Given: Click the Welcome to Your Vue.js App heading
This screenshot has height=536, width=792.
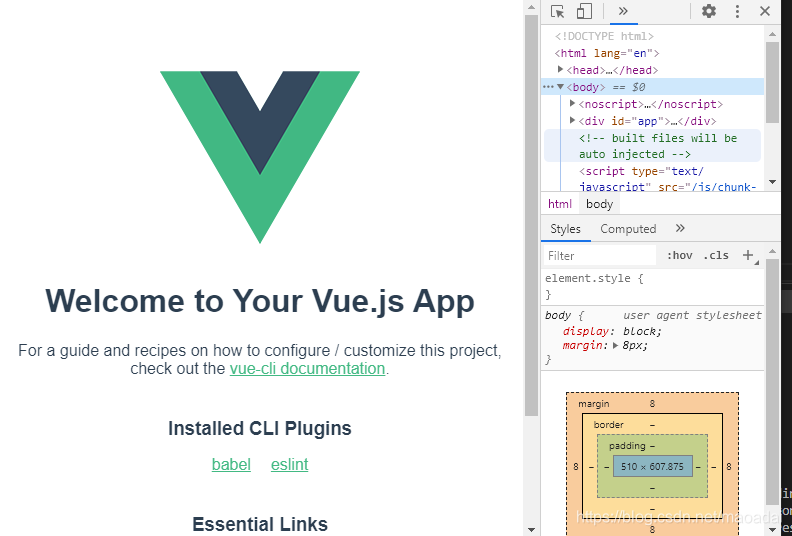Looking at the screenshot, I should (x=260, y=301).
